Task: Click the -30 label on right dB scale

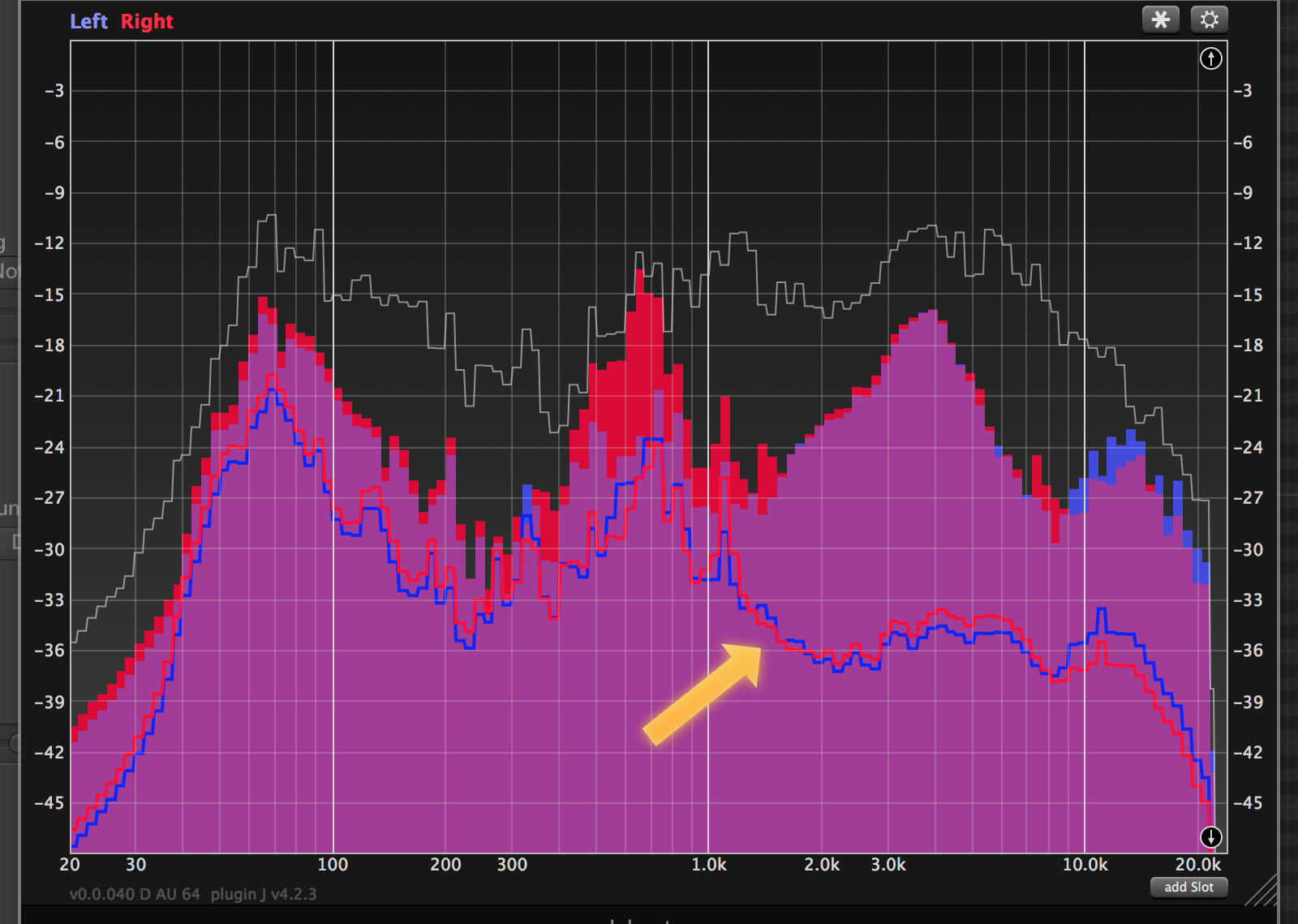Action: pyautogui.click(x=1249, y=549)
